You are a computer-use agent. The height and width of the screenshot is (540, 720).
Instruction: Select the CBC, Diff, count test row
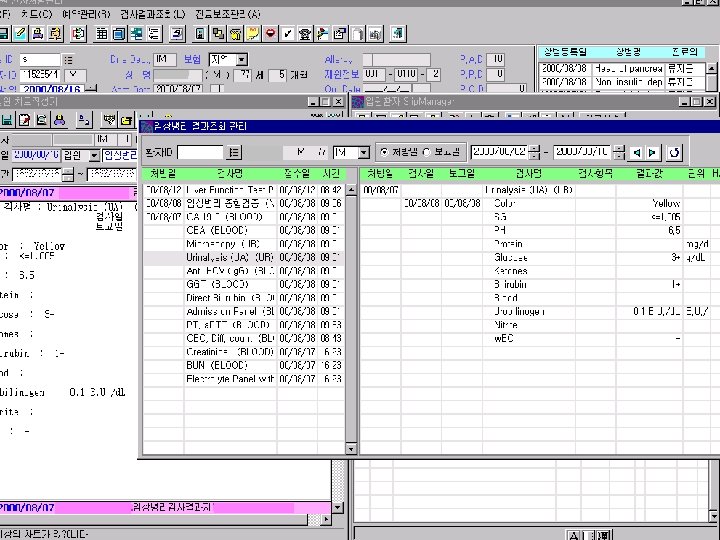pos(243,338)
